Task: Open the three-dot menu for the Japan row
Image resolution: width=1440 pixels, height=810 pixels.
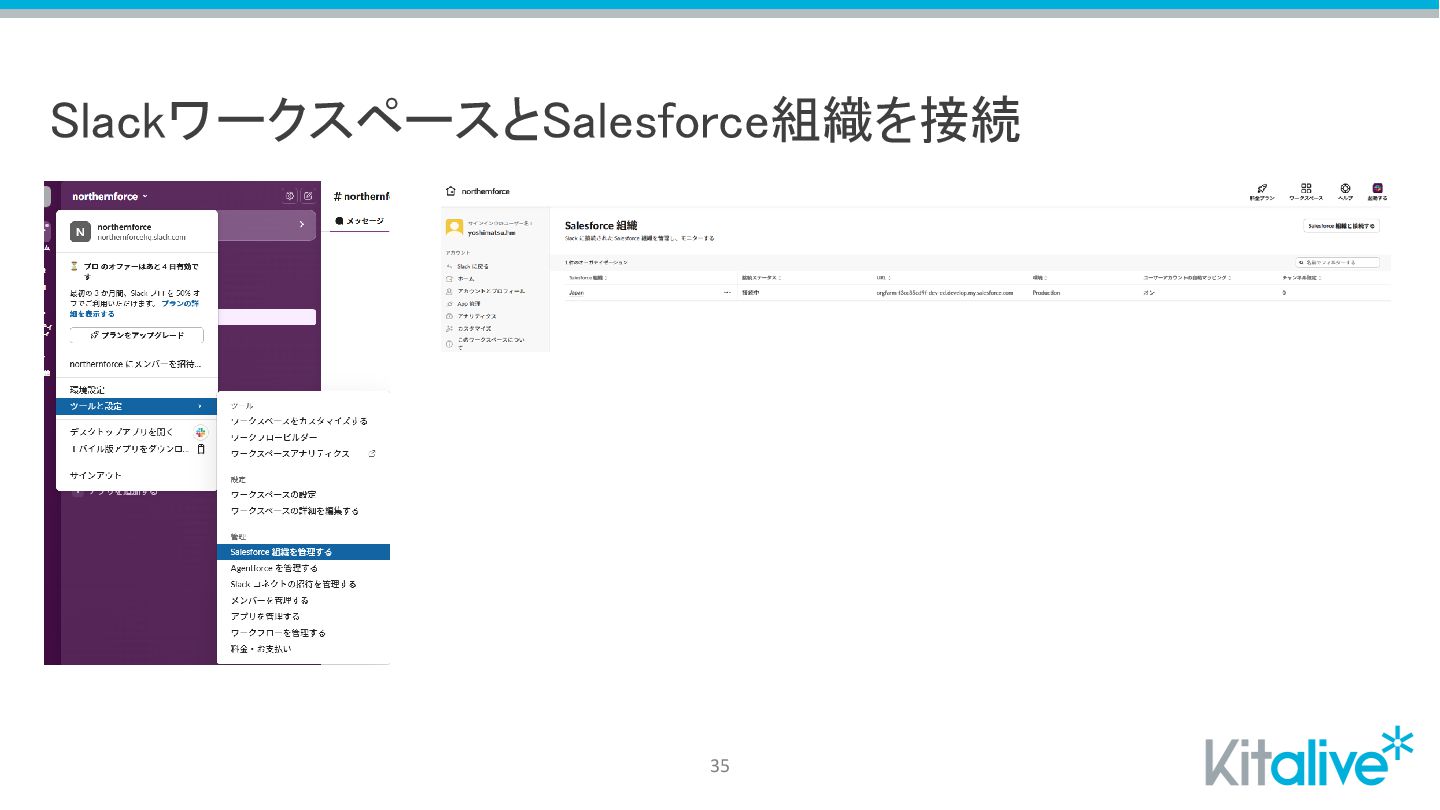Action: pyautogui.click(x=727, y=293)
